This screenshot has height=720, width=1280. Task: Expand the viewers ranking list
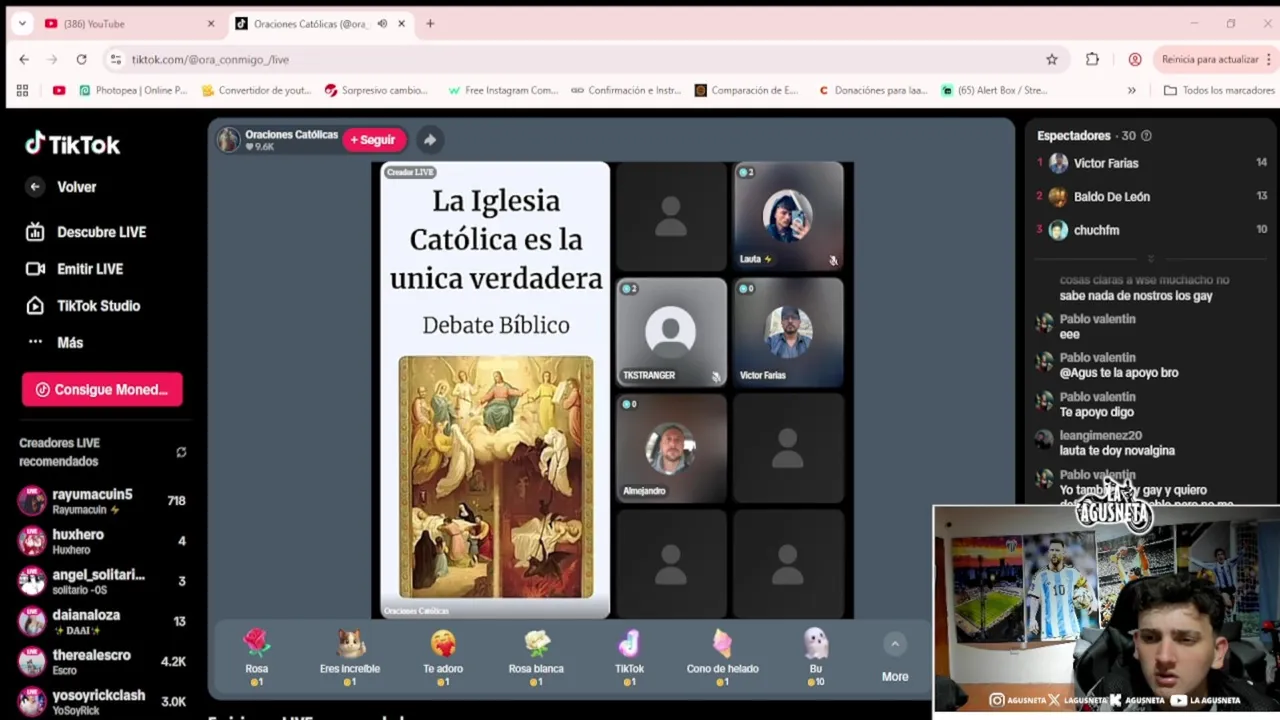1151,259
